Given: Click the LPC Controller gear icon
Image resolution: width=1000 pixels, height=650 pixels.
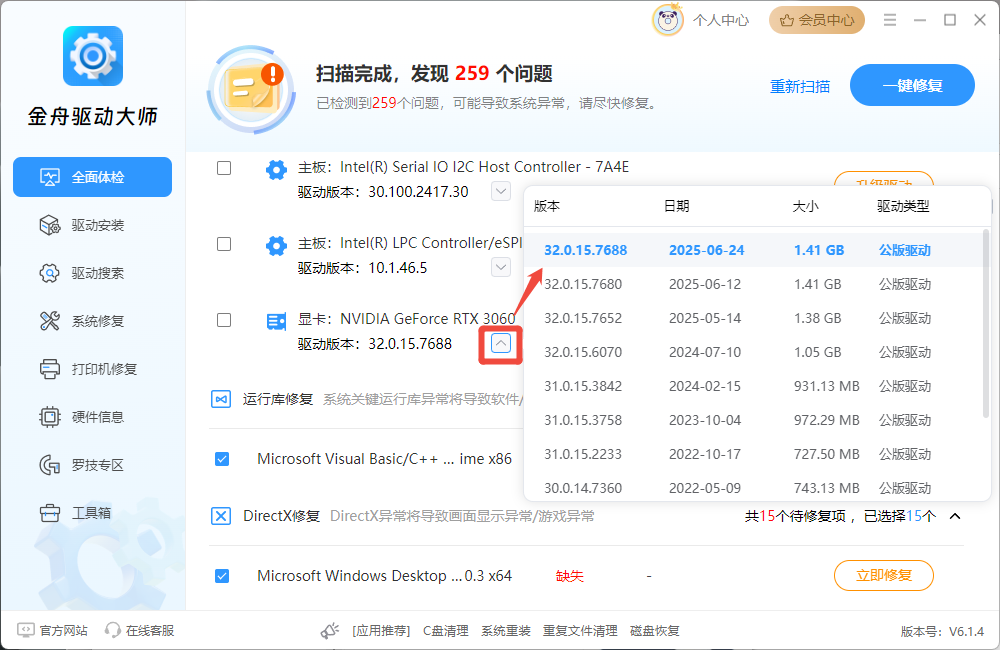Looking at the screenshot, I should [276, 246].
